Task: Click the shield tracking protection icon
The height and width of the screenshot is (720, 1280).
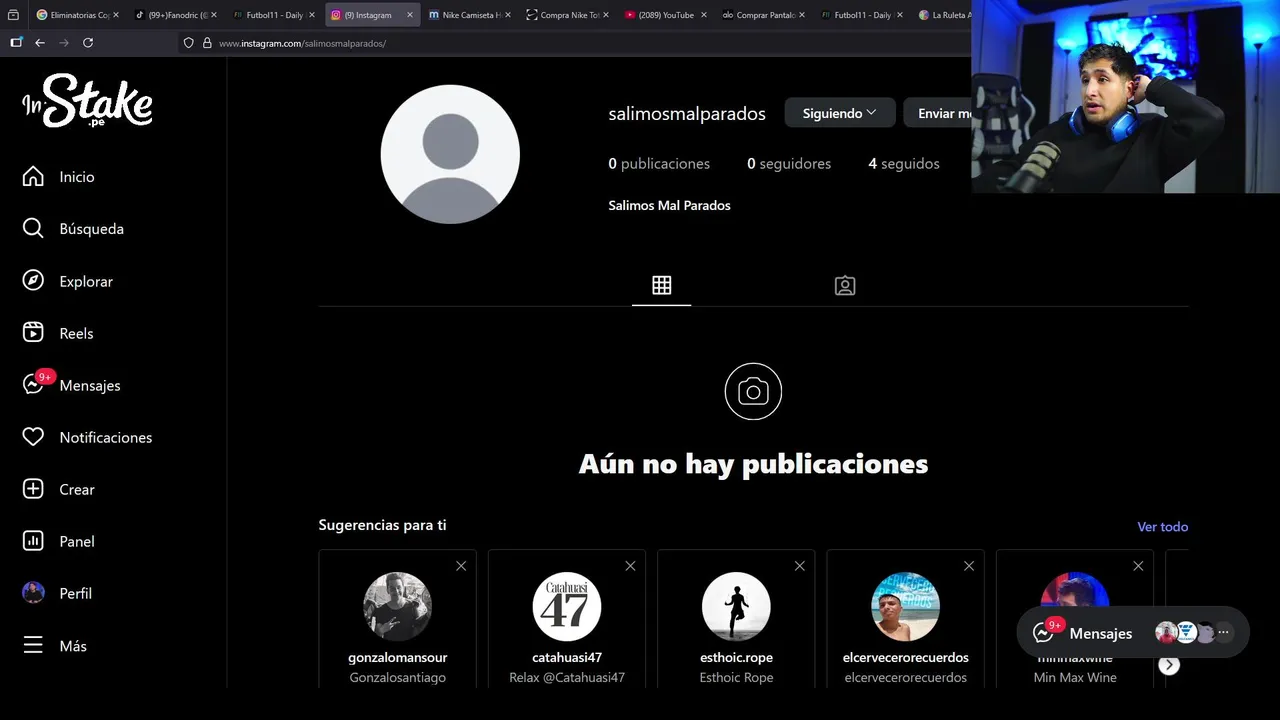Action: tap(188, 43)
